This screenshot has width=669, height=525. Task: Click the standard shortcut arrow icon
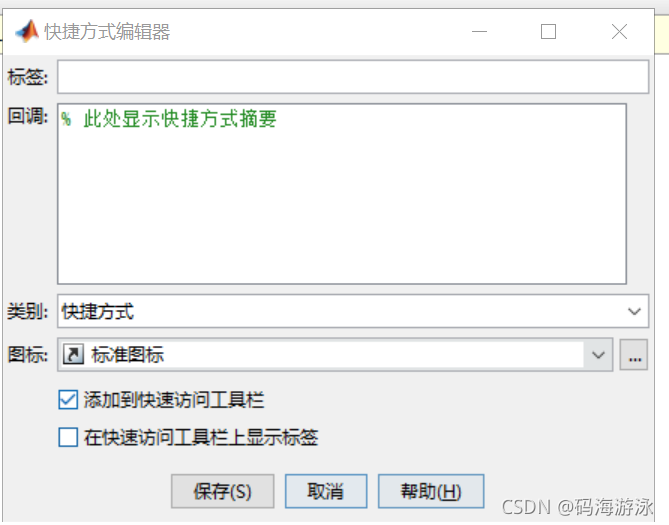73,354
